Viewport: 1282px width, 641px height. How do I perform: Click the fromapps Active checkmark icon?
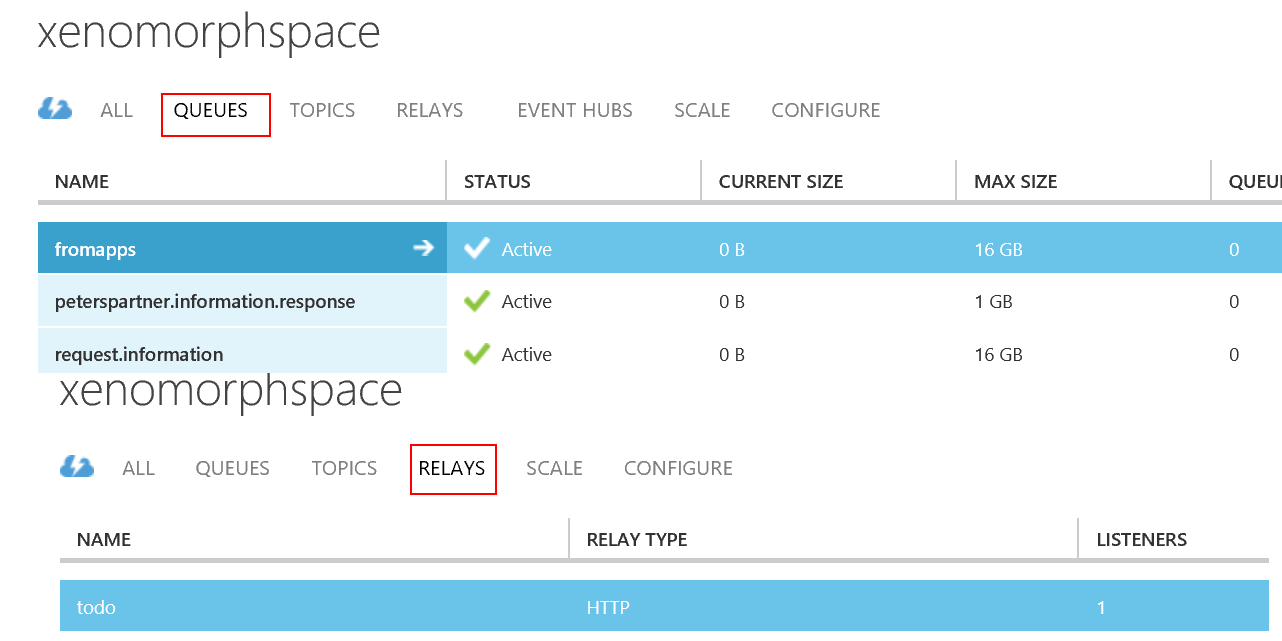pyautogui.click(x=478, y=249)
